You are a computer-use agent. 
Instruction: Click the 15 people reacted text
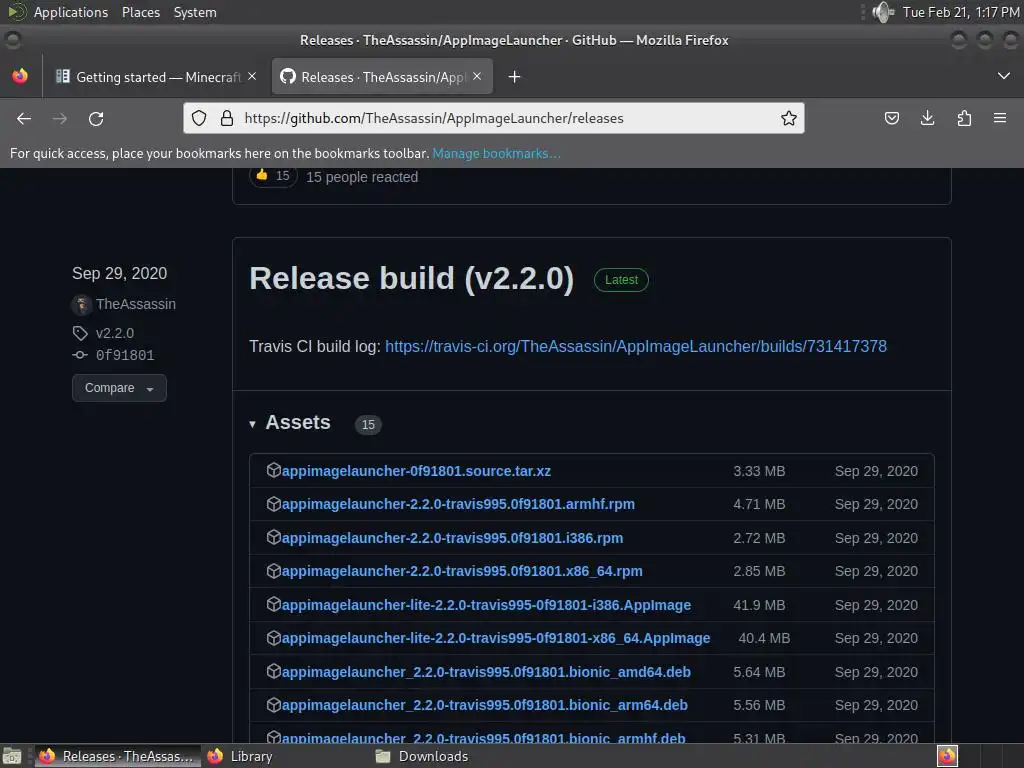click(x=362, y=177)
